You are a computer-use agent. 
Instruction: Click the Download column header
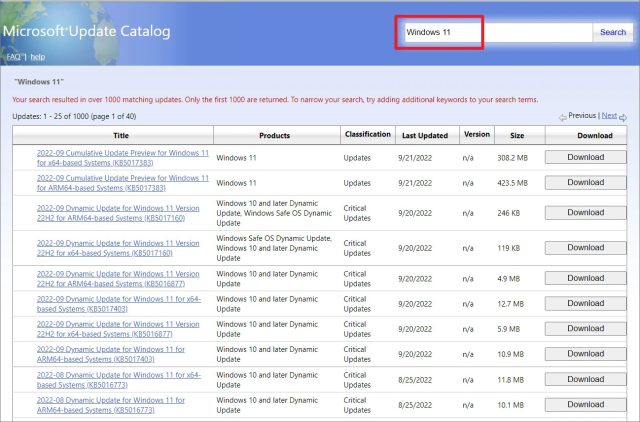click(595, 135)
